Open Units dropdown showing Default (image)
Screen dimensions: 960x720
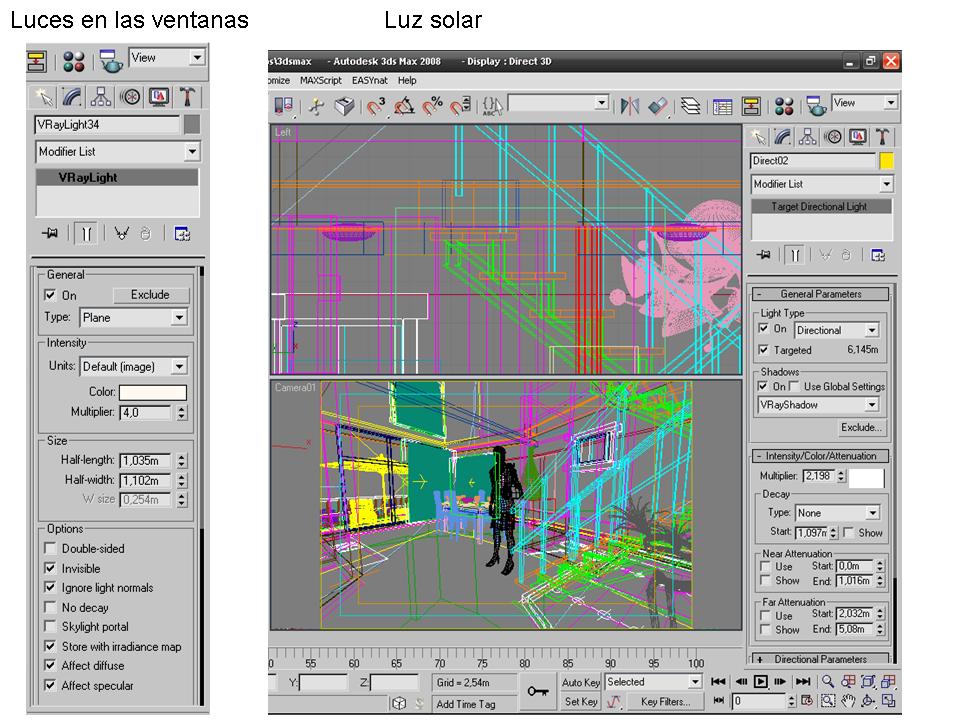134,366
